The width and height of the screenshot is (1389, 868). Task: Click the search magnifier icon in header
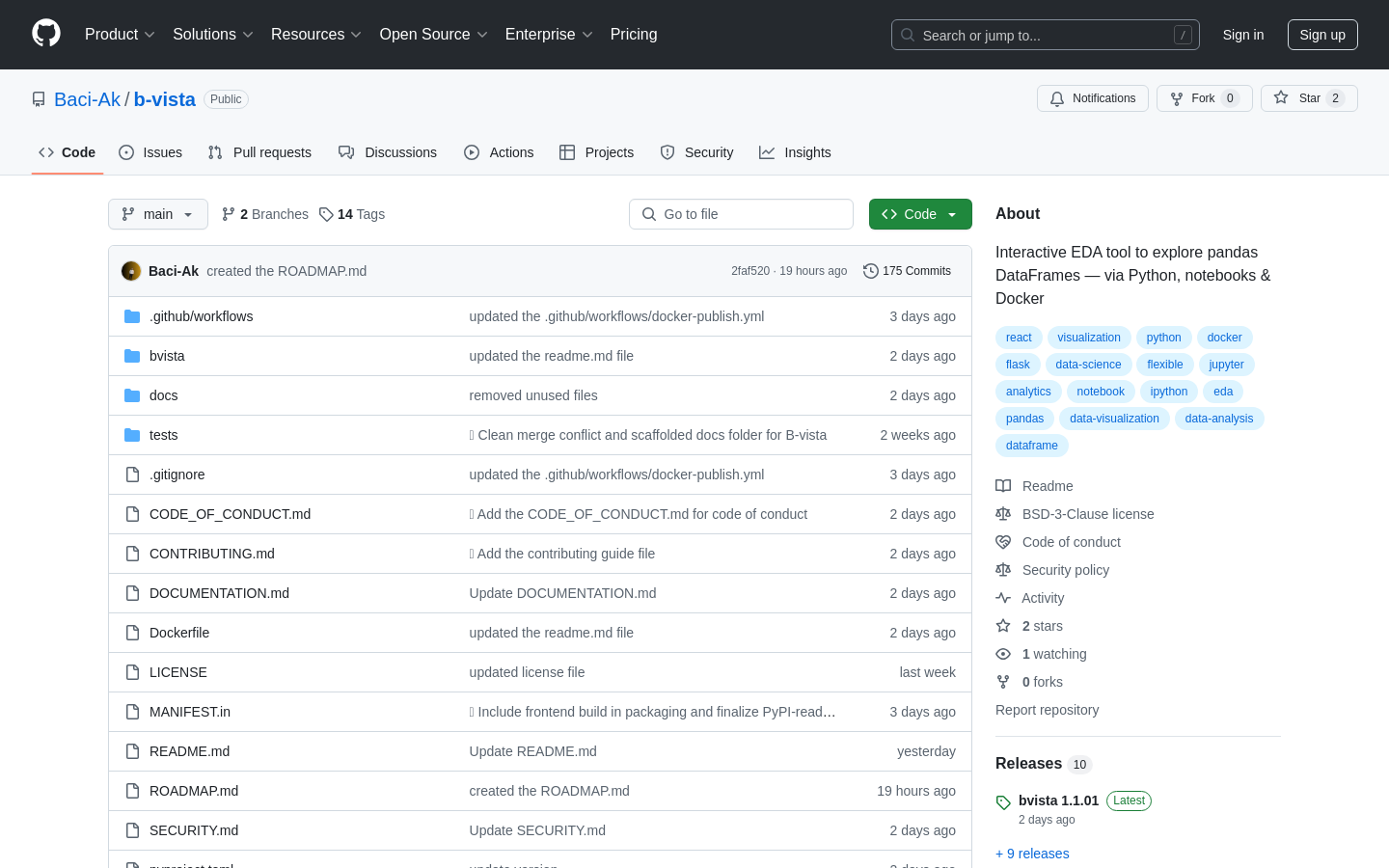(x=908, y=35)
